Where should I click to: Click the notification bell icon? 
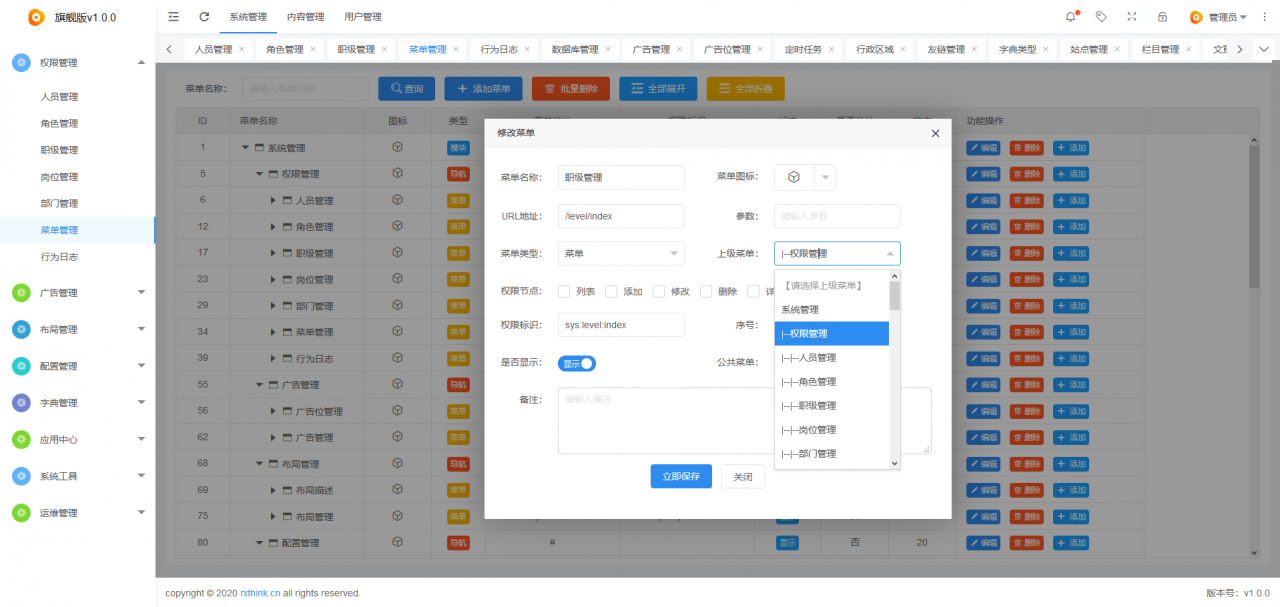tap(1071, 17)
